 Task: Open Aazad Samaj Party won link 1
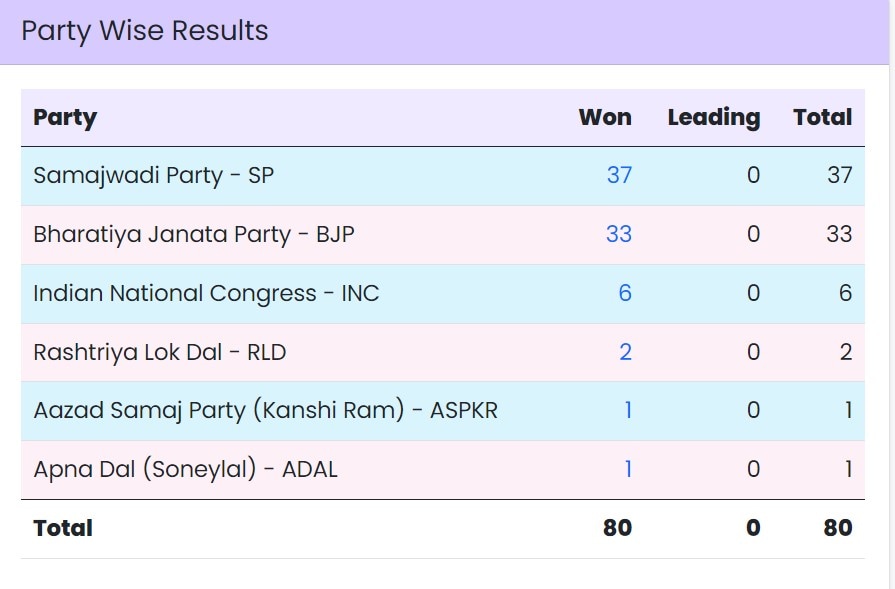628,411
